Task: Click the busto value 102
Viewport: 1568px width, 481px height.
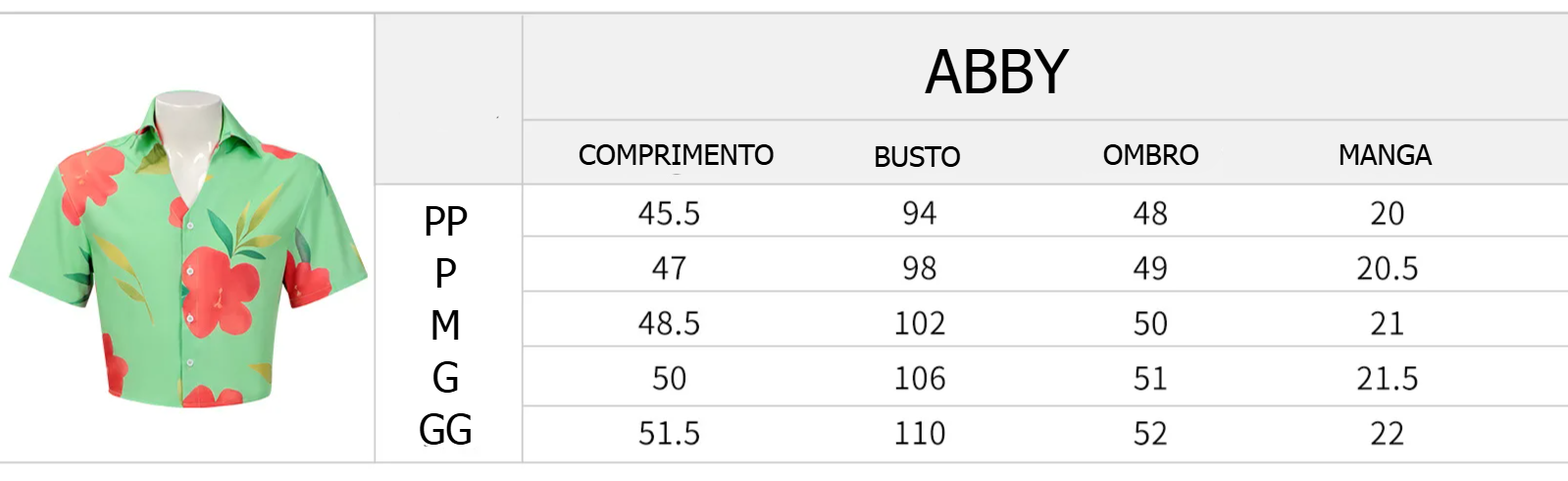Action: pos(919,324)
